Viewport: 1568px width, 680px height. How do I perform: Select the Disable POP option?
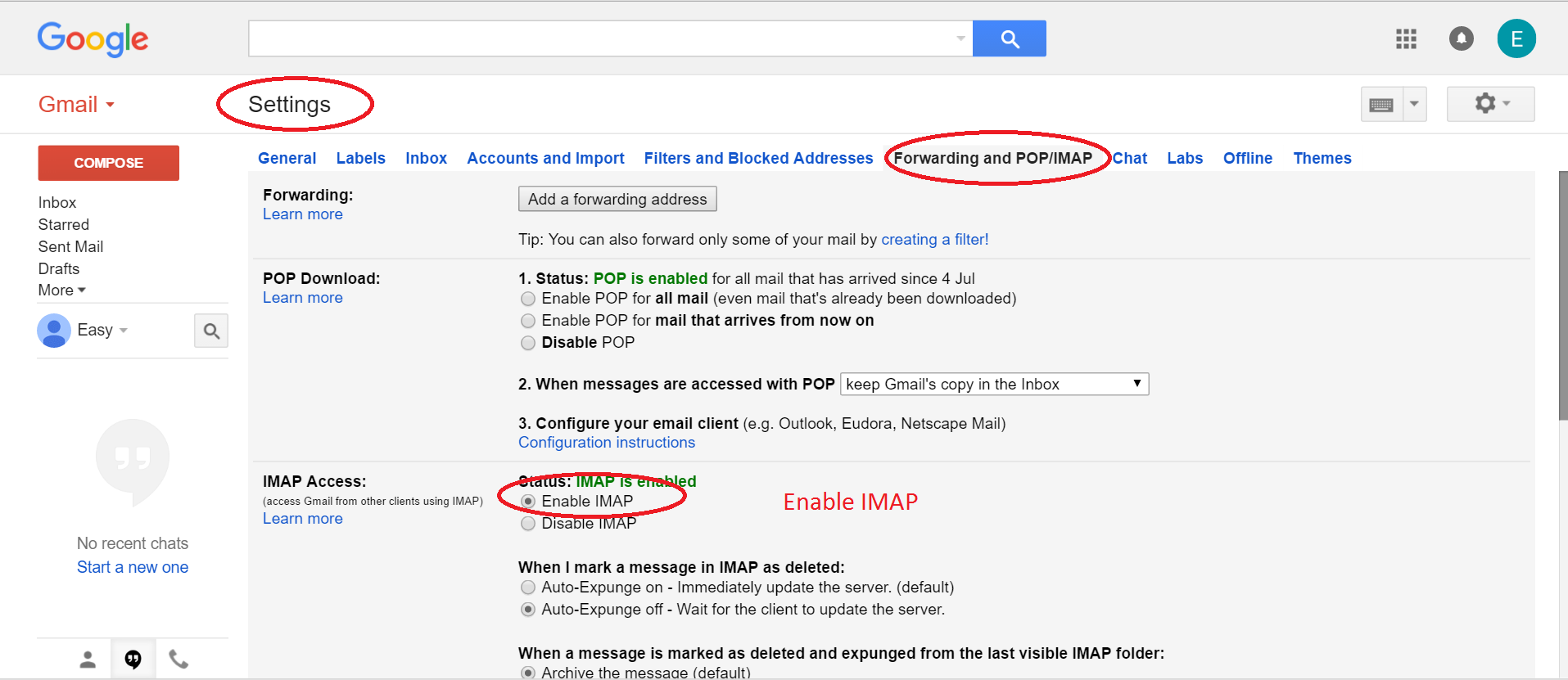[528, 343]
